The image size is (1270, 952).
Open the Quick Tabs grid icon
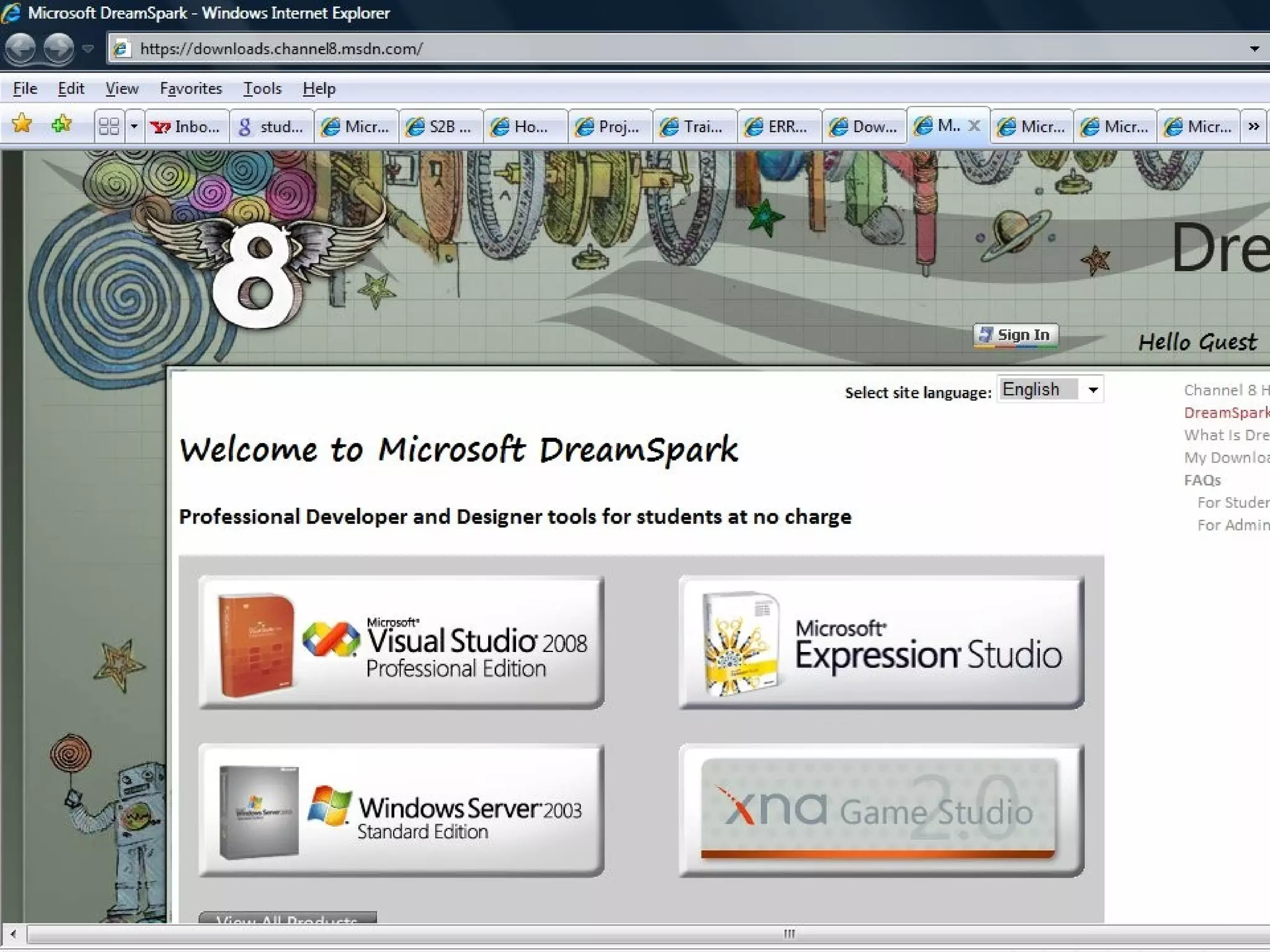(109, 126)
